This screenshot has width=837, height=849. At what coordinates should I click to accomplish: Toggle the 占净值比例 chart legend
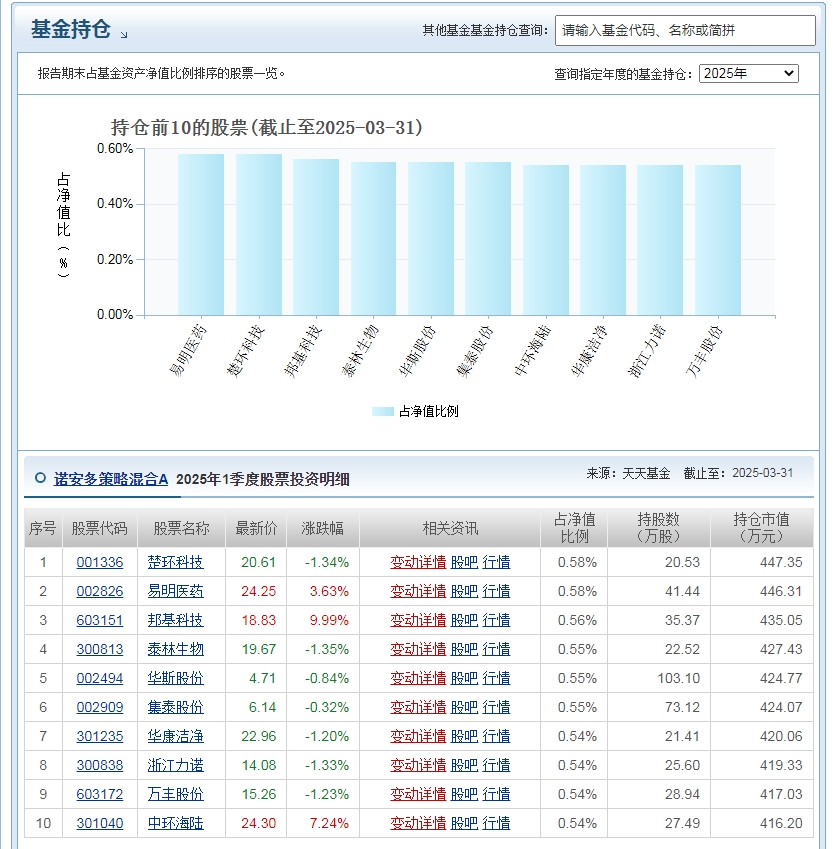pos(415,412)
